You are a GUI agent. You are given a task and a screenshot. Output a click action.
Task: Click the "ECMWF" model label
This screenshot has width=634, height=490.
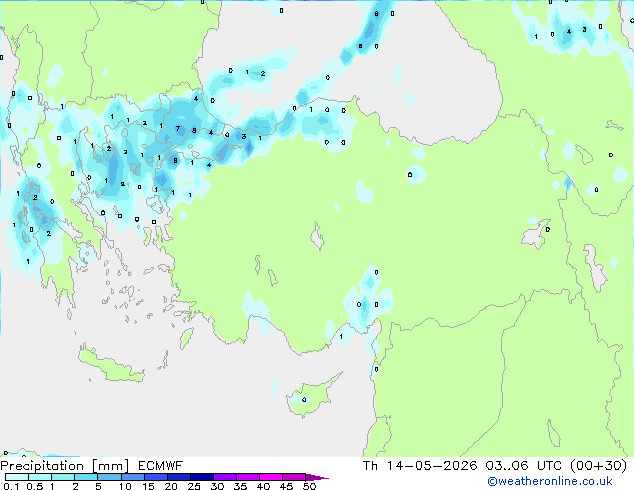(x=161, y=466)
